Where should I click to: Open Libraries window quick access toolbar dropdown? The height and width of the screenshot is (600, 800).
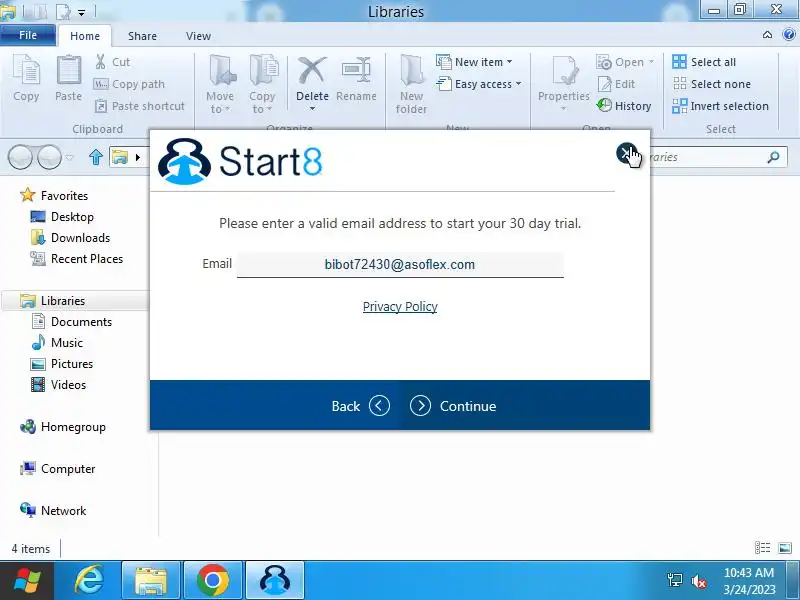[82, 12]
